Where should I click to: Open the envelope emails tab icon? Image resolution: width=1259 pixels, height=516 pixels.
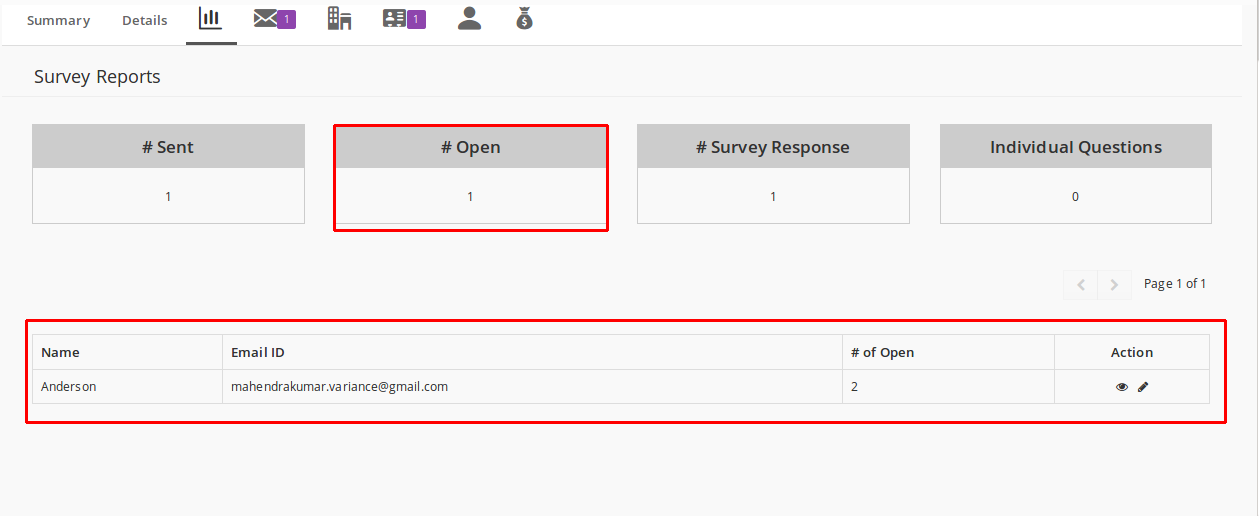(x=265, y=18)
